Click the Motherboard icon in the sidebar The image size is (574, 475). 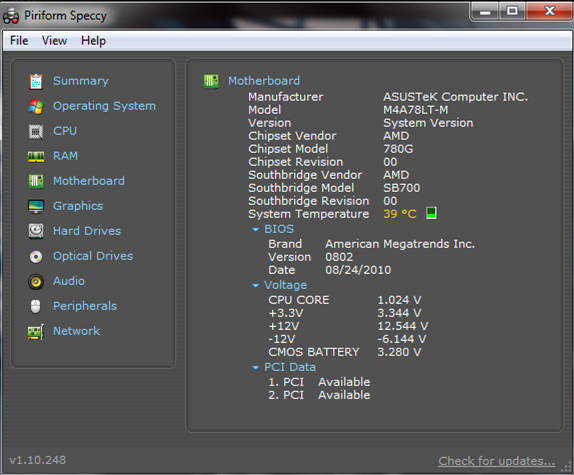pos(36,181)
